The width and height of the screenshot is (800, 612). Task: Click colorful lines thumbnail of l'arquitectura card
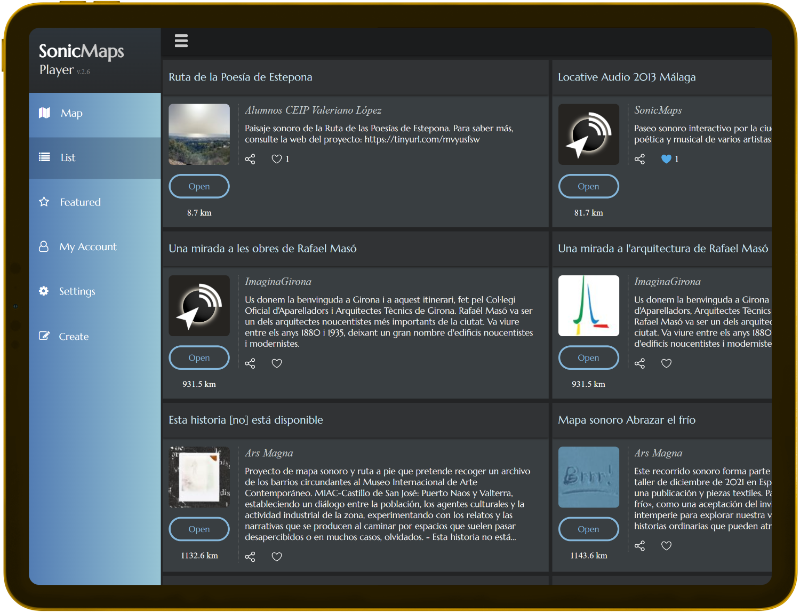588,305
